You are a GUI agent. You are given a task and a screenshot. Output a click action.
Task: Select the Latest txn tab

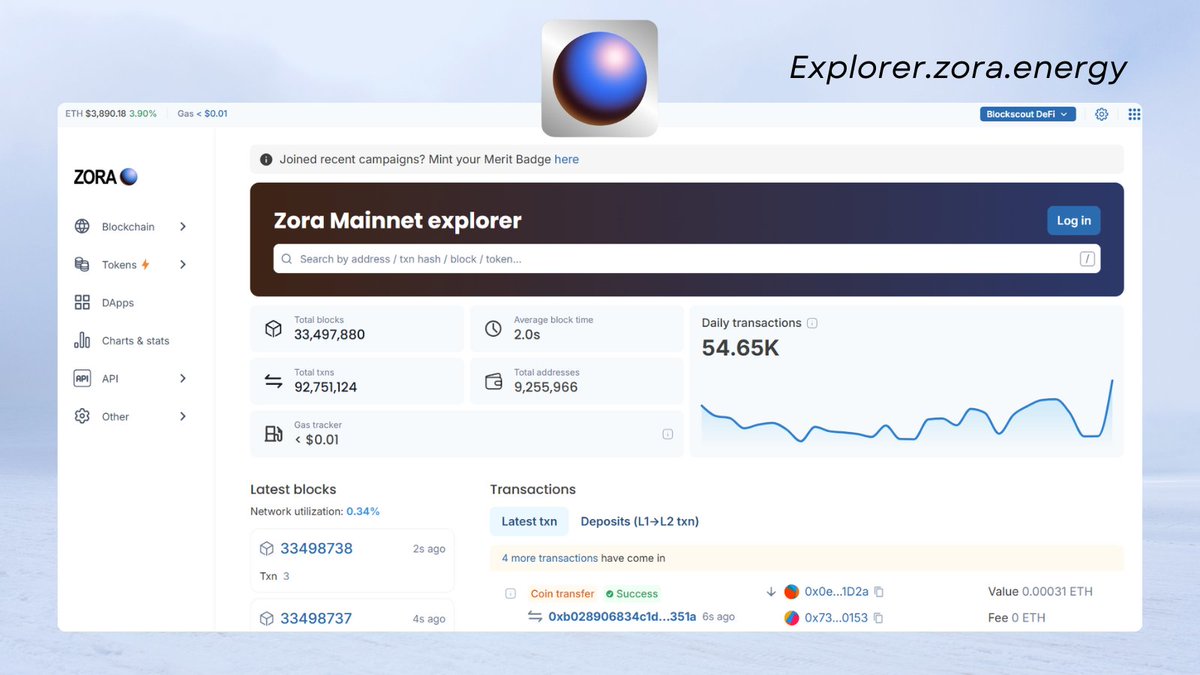529,521
